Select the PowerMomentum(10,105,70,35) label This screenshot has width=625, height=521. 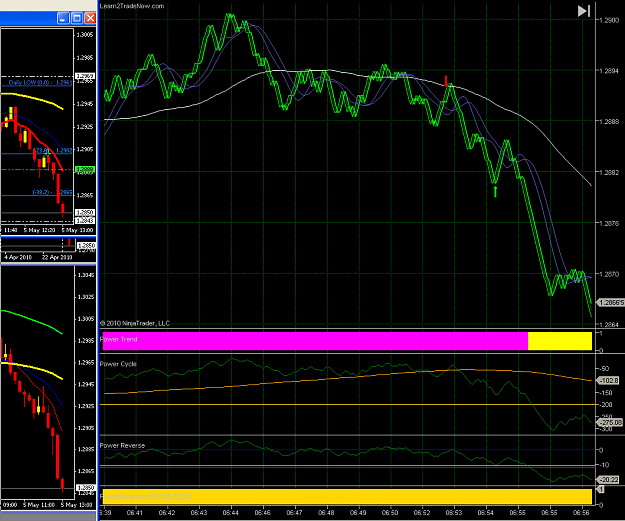pyautogui.click(x=145, y=496)
